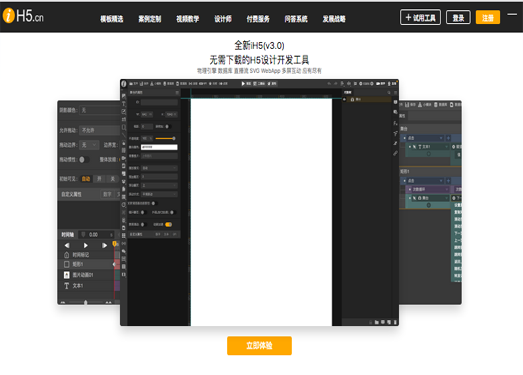
Task: Click the next-frame arrow in timeline
Action: pyautogui.click(x=104, y=246)
